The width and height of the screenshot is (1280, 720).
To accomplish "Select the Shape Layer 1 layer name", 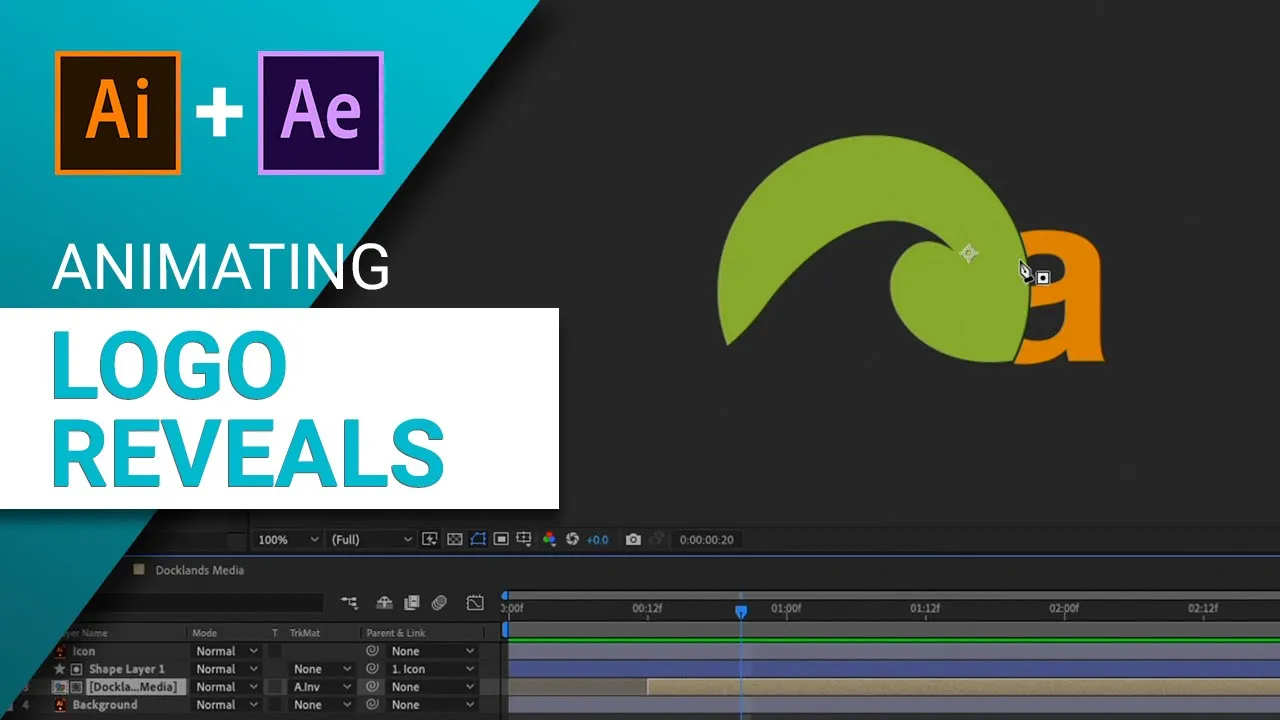I will 127,669.
